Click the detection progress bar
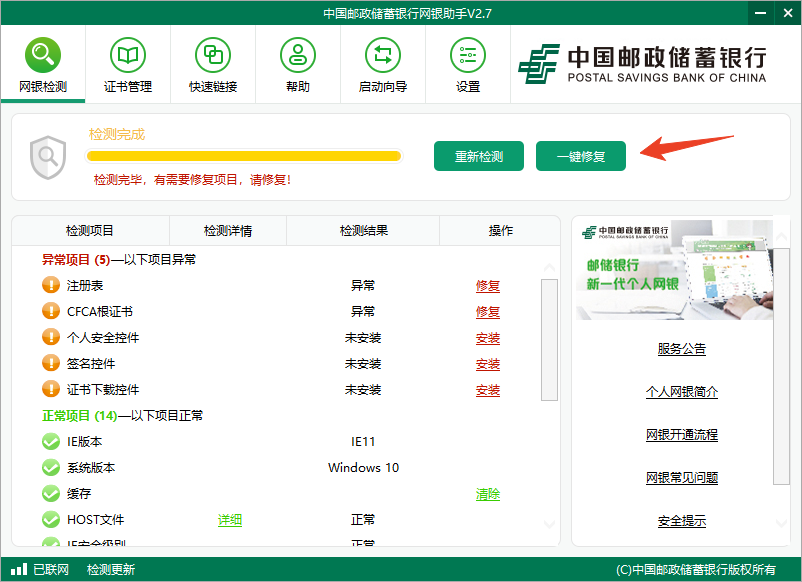Screen dimensions: 802x582 pos(244,156)
